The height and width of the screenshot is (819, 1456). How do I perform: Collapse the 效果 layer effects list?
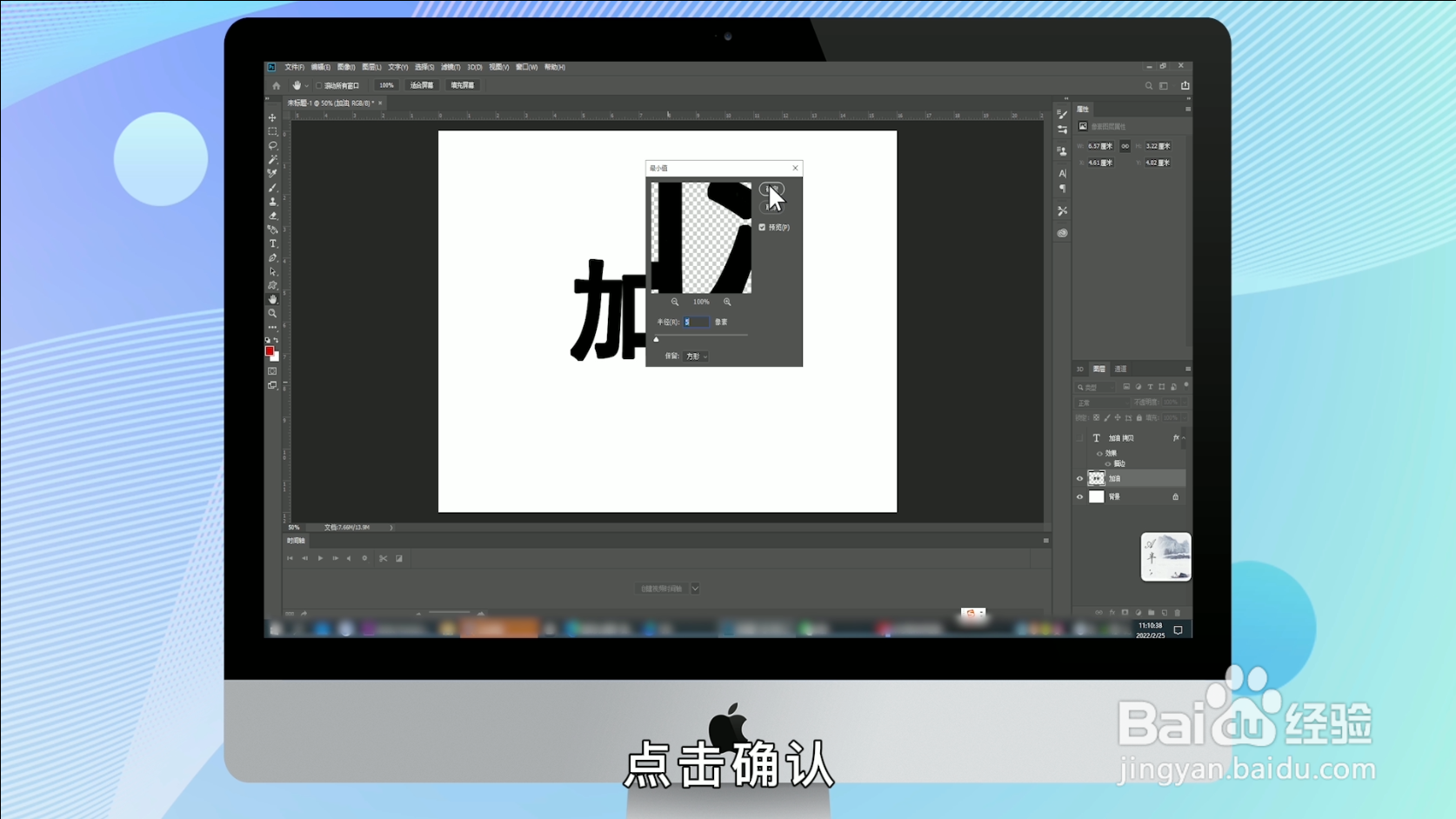coord(1184,438)
